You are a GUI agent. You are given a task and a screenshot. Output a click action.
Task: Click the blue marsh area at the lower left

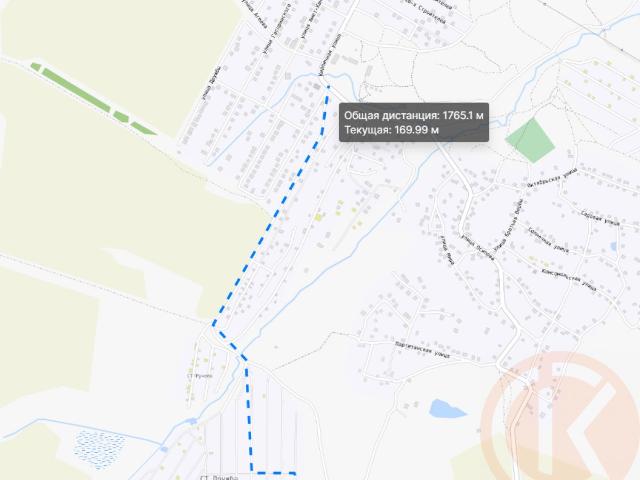point(100,449)
